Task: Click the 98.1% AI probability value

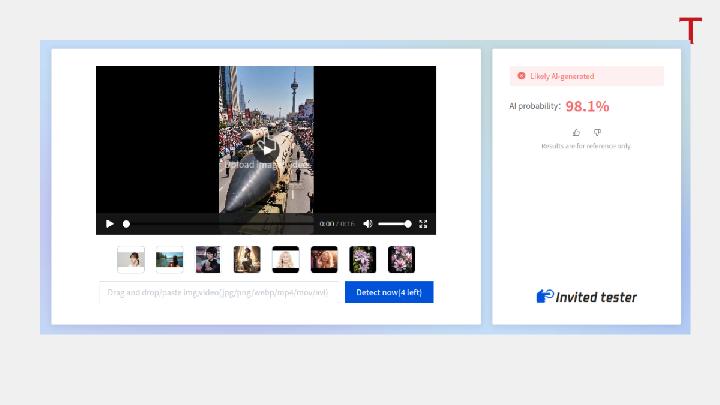Action: [x=587, y=107]
